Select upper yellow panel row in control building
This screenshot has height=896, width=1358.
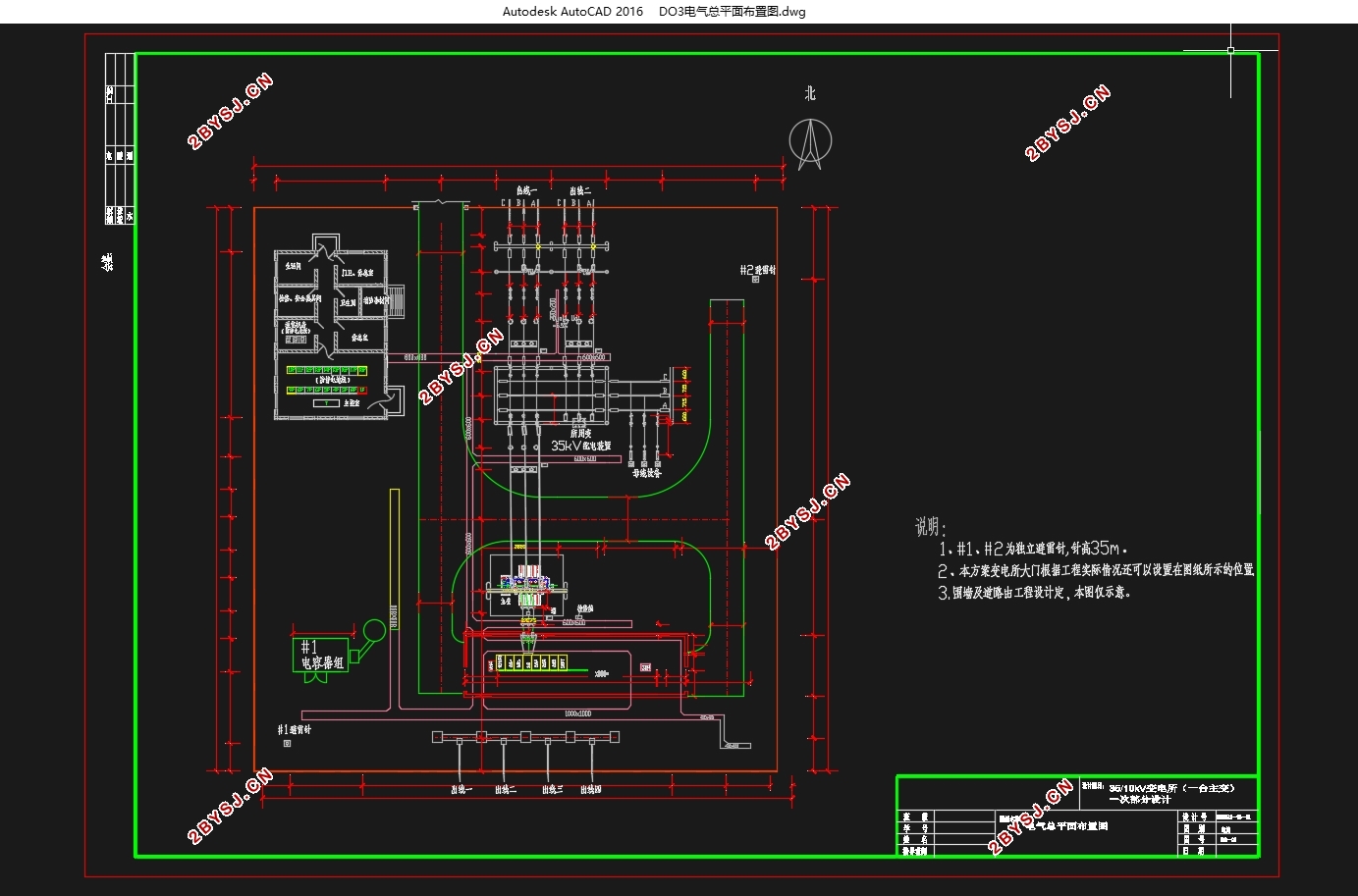point(328,371)
